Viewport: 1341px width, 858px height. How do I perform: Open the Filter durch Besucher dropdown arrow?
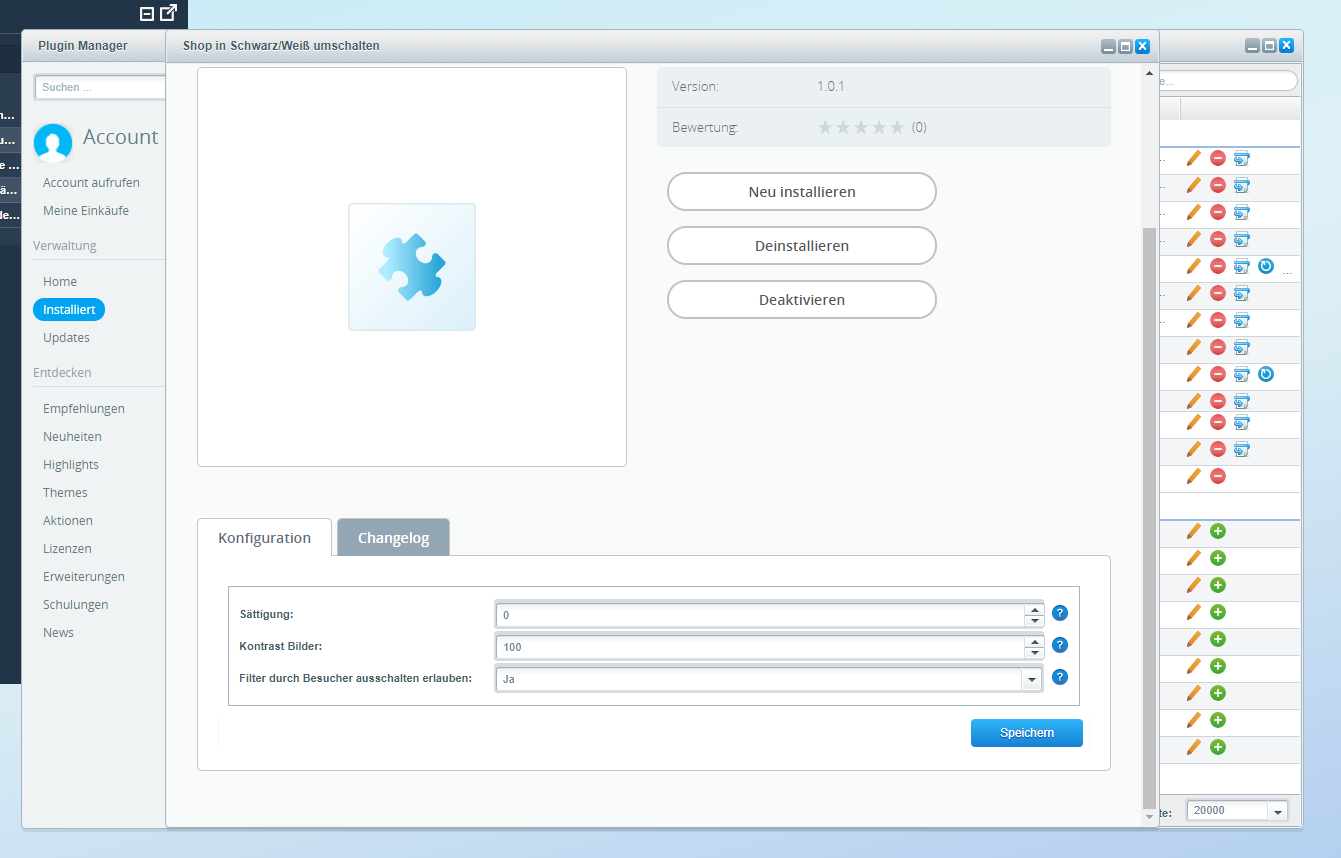(x=1031, y=679)
